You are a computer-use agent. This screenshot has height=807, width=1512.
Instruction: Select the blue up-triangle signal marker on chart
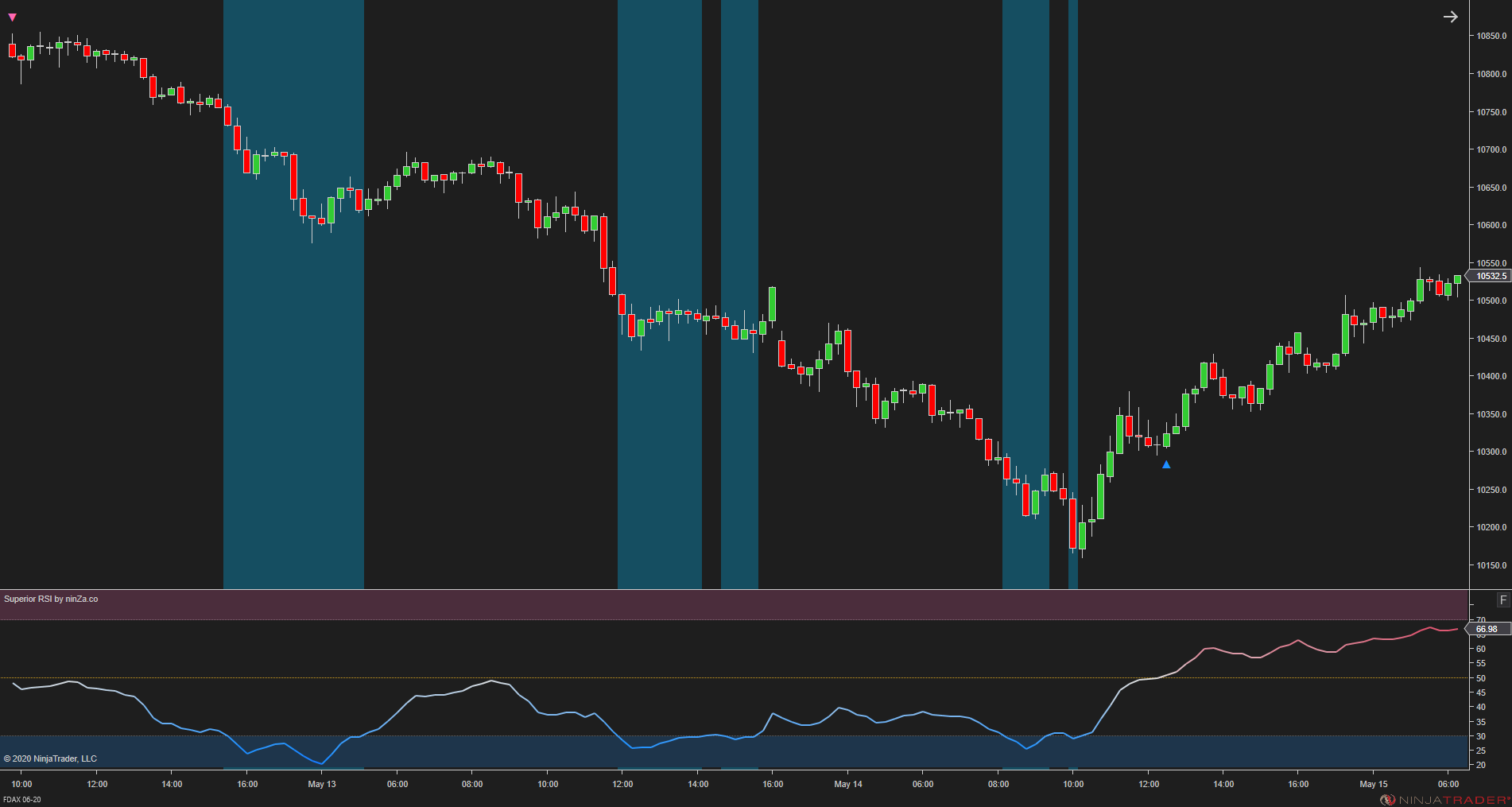1166,464
